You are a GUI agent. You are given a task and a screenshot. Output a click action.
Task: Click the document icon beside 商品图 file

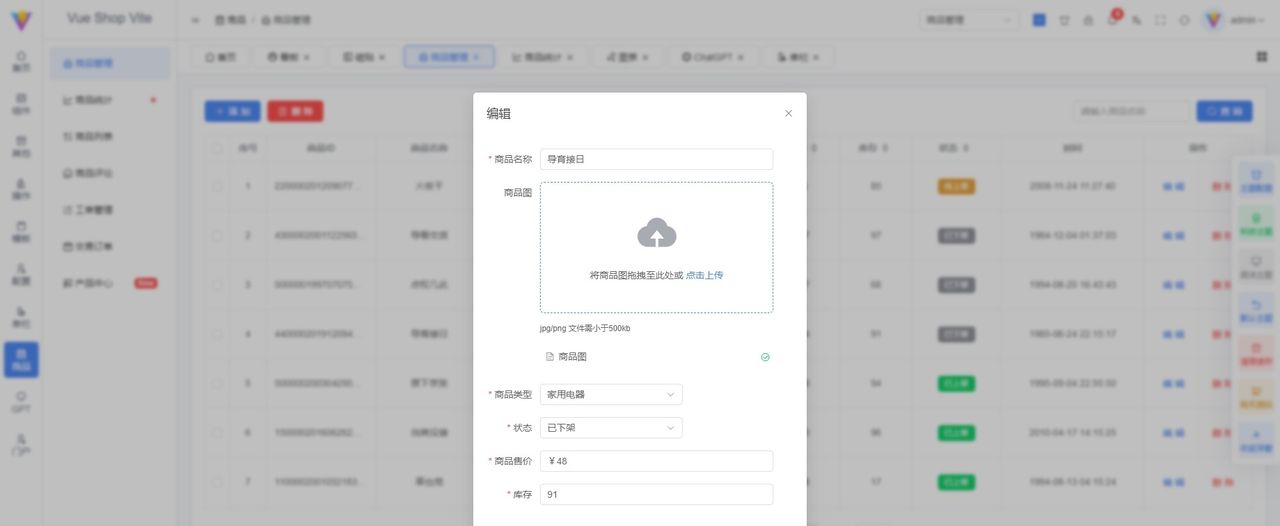[549, 357]
